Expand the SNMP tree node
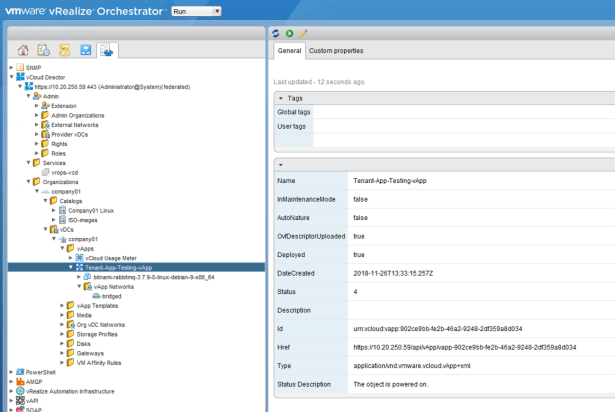This screenshot has height=412, width=615. (11, 67)
